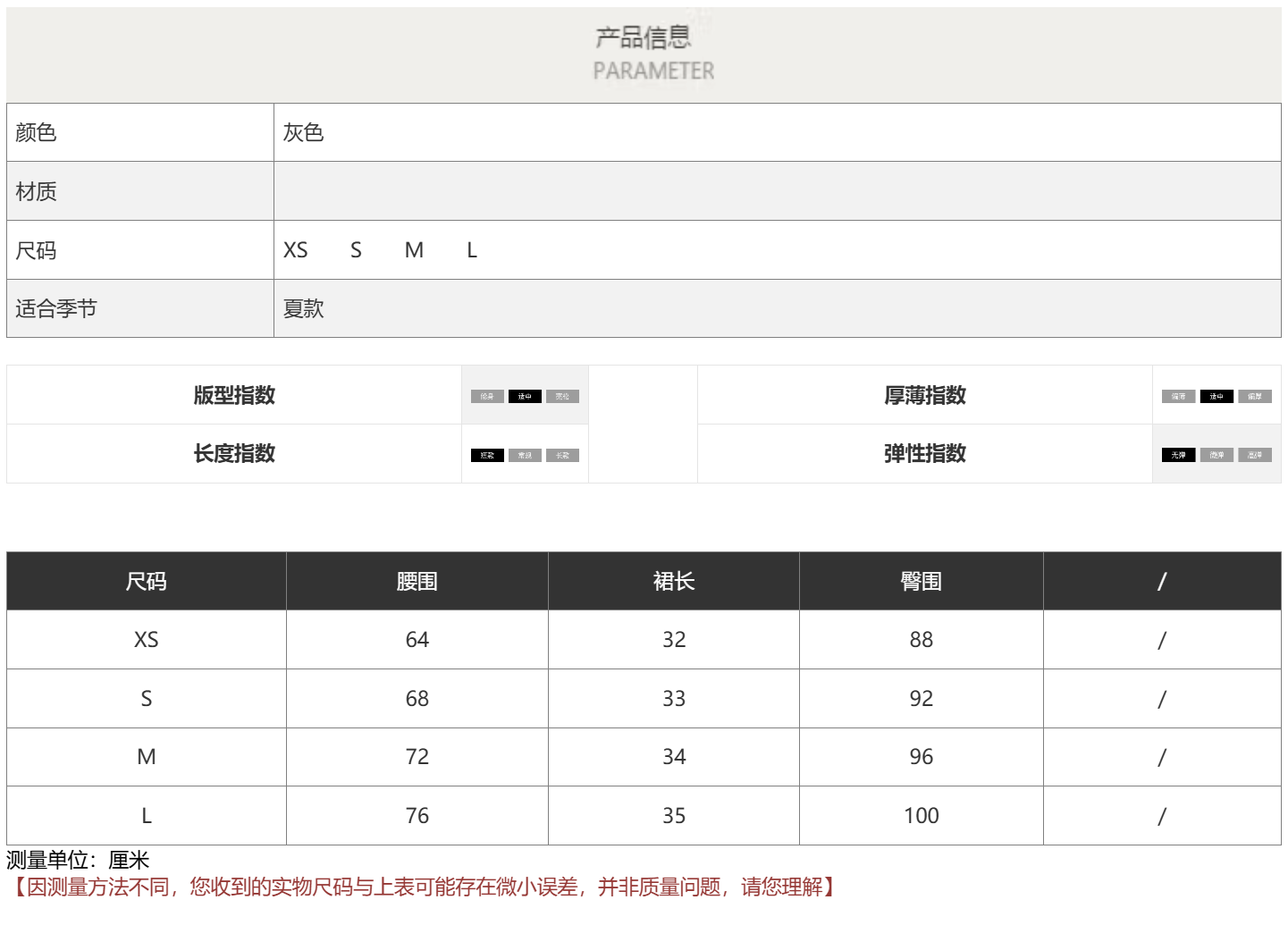Click the 测量单位：厘米 note
The width and height of the screenshot is (1288, 925).
coord(78,860)
